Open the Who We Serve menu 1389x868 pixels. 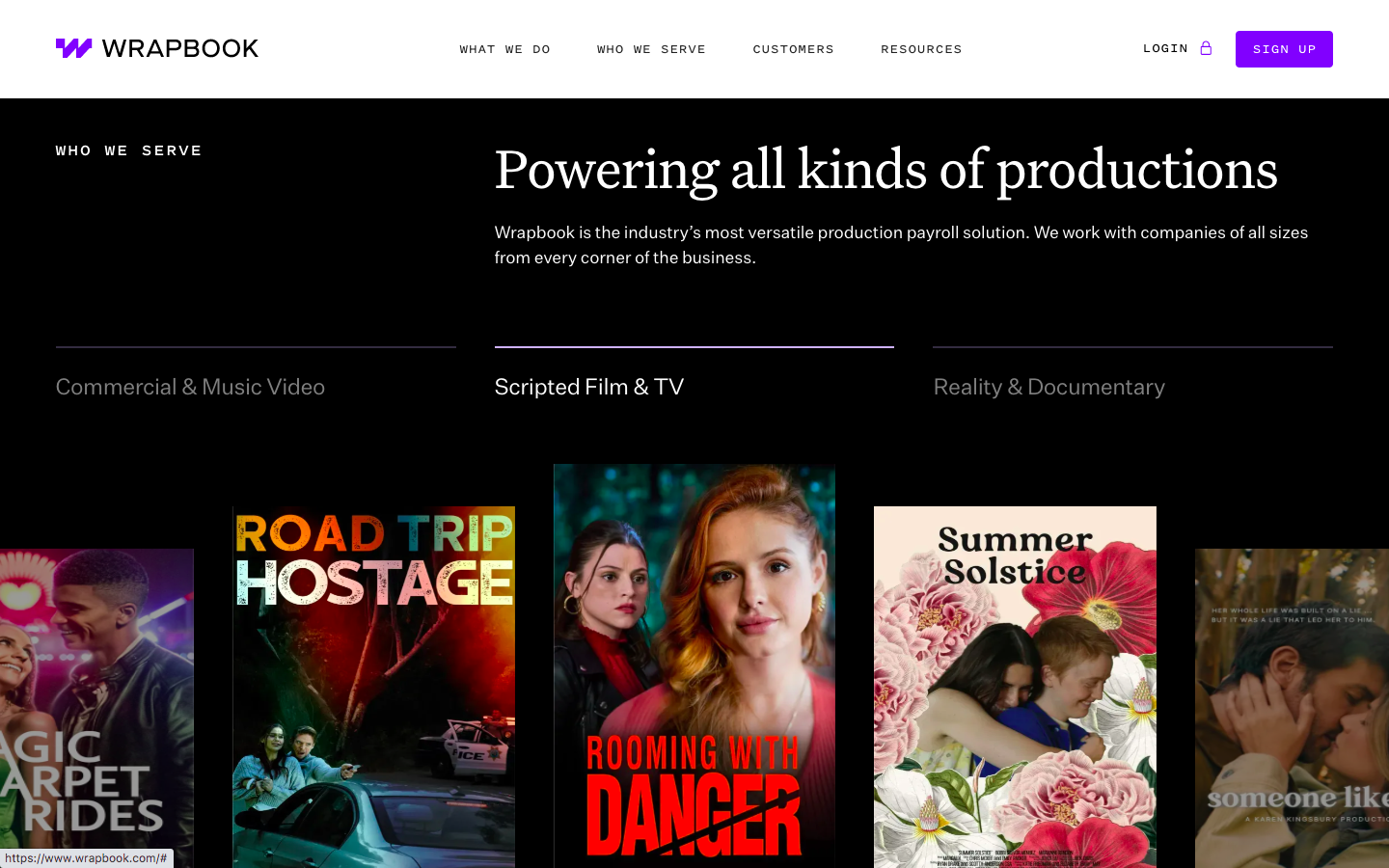[651, 49]
